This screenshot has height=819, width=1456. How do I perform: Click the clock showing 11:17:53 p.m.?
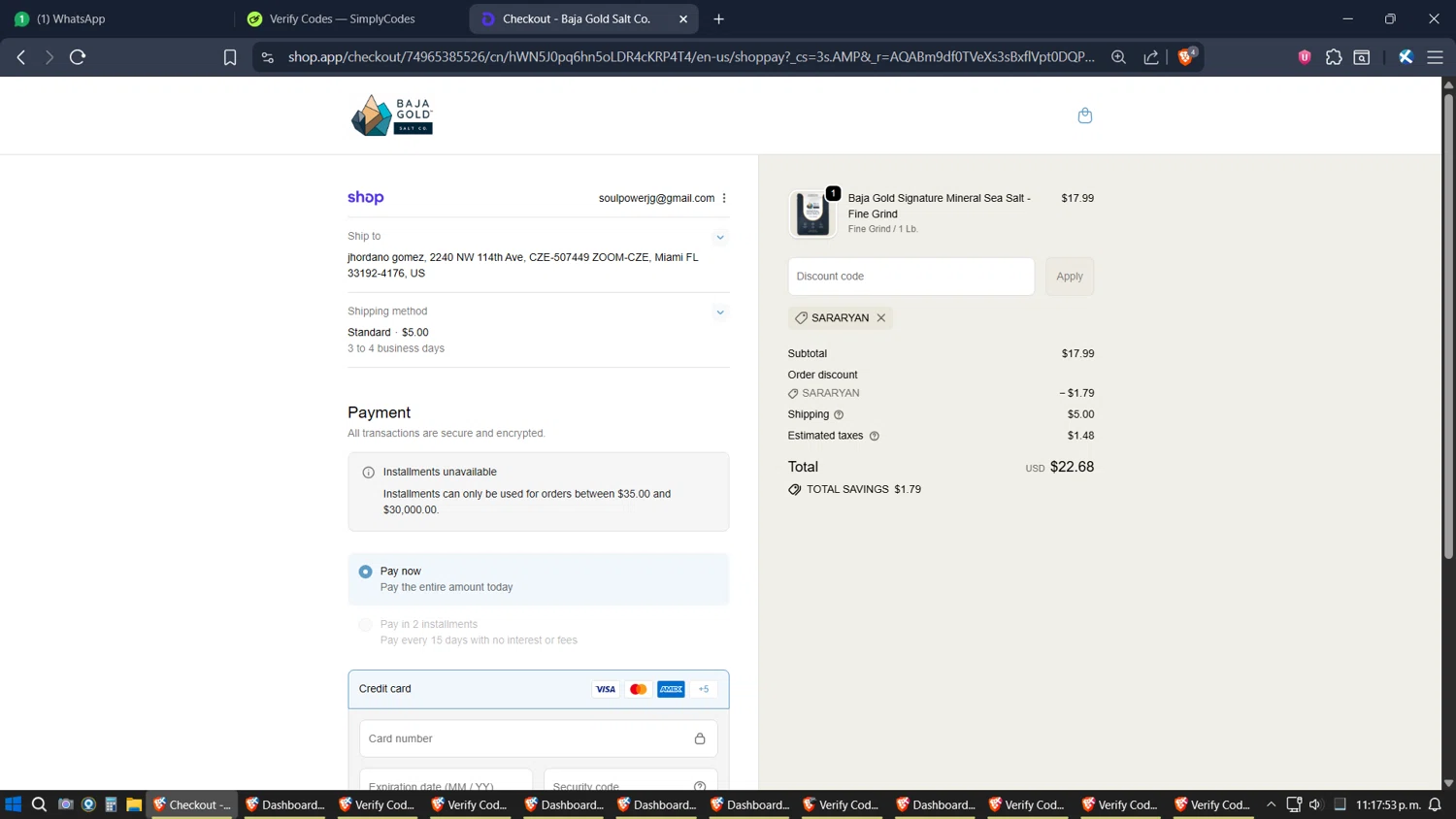point(1388,804)
